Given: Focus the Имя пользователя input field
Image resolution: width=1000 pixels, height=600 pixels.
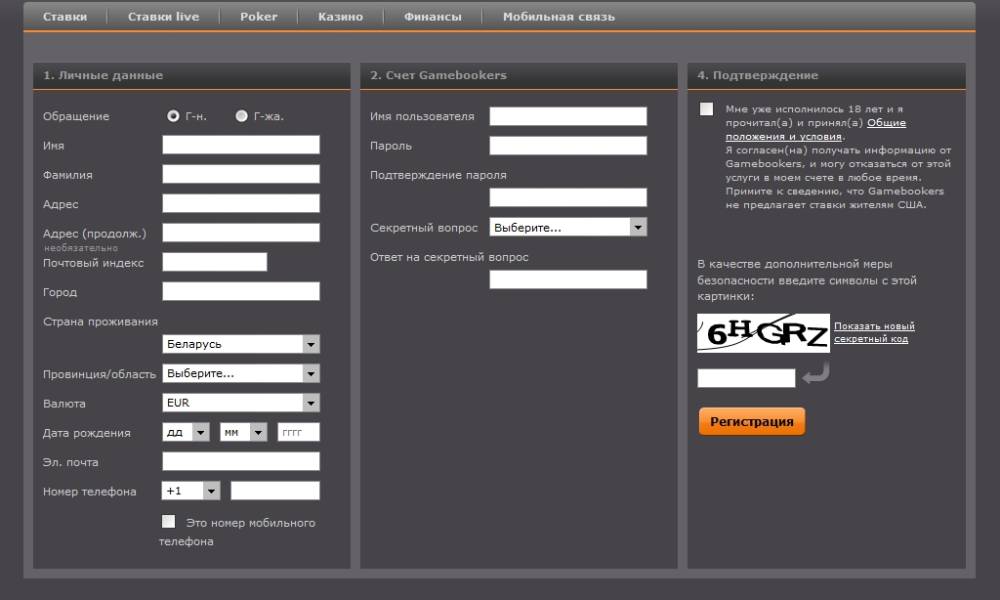Looking at the screenshot, I should [x=568, y=116].
